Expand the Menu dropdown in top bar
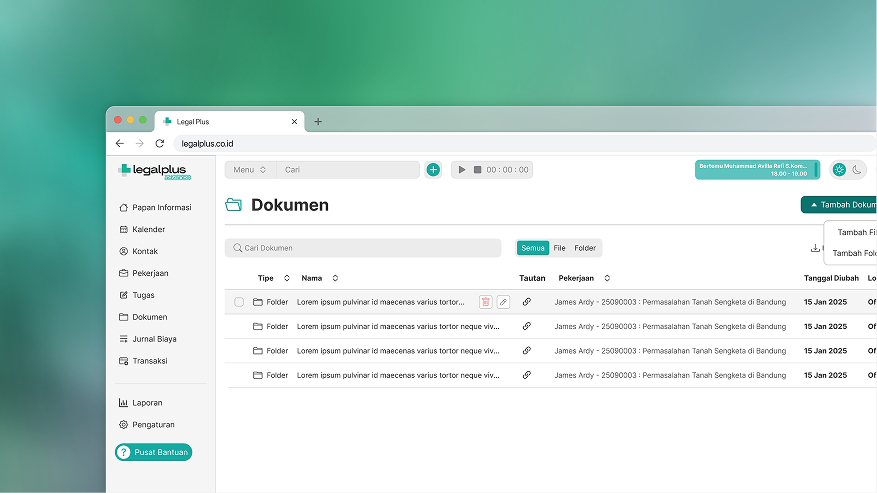Screen dimensions: 877x493 coord(249,170)
